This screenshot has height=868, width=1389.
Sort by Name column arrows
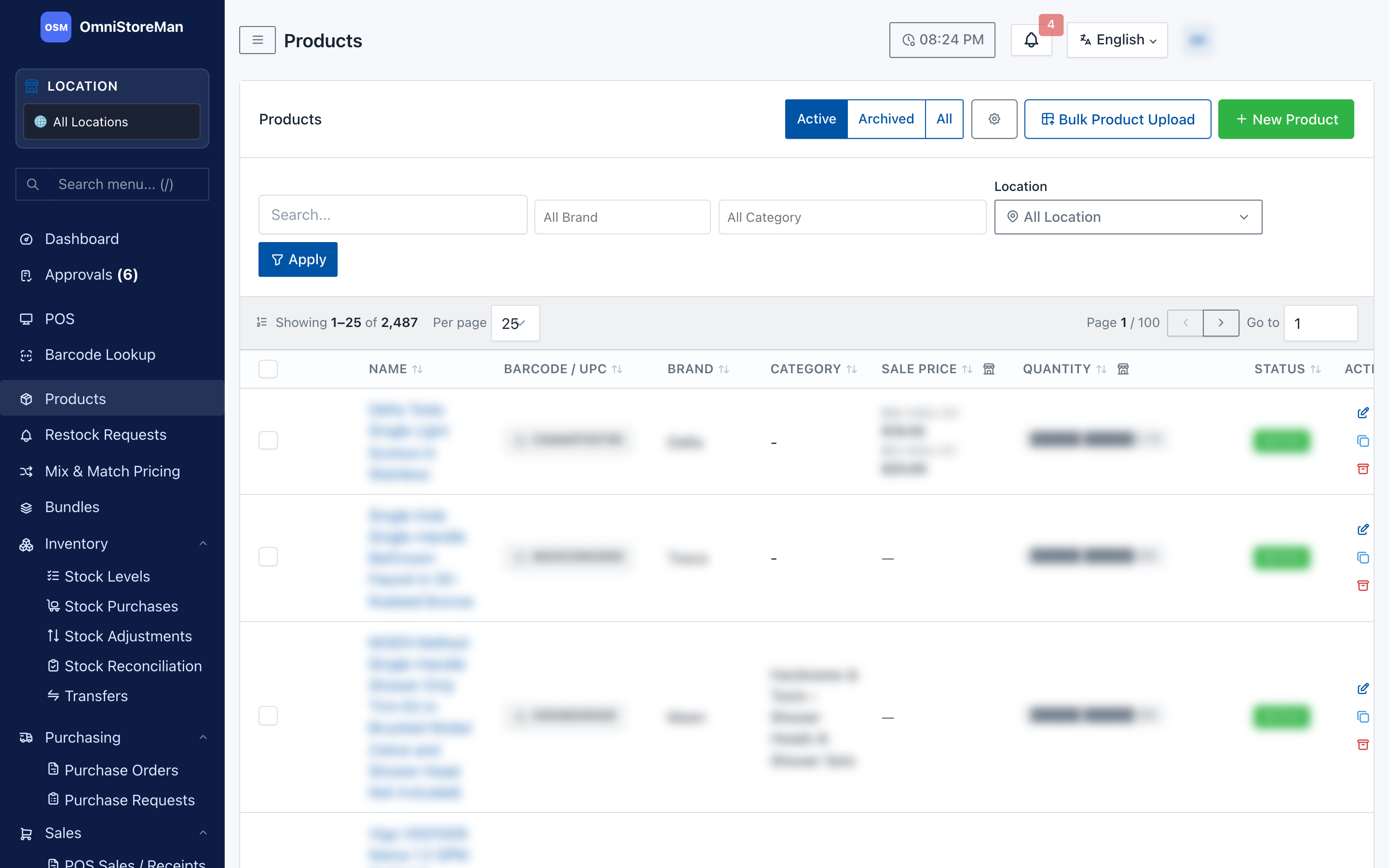coord(417,369)
